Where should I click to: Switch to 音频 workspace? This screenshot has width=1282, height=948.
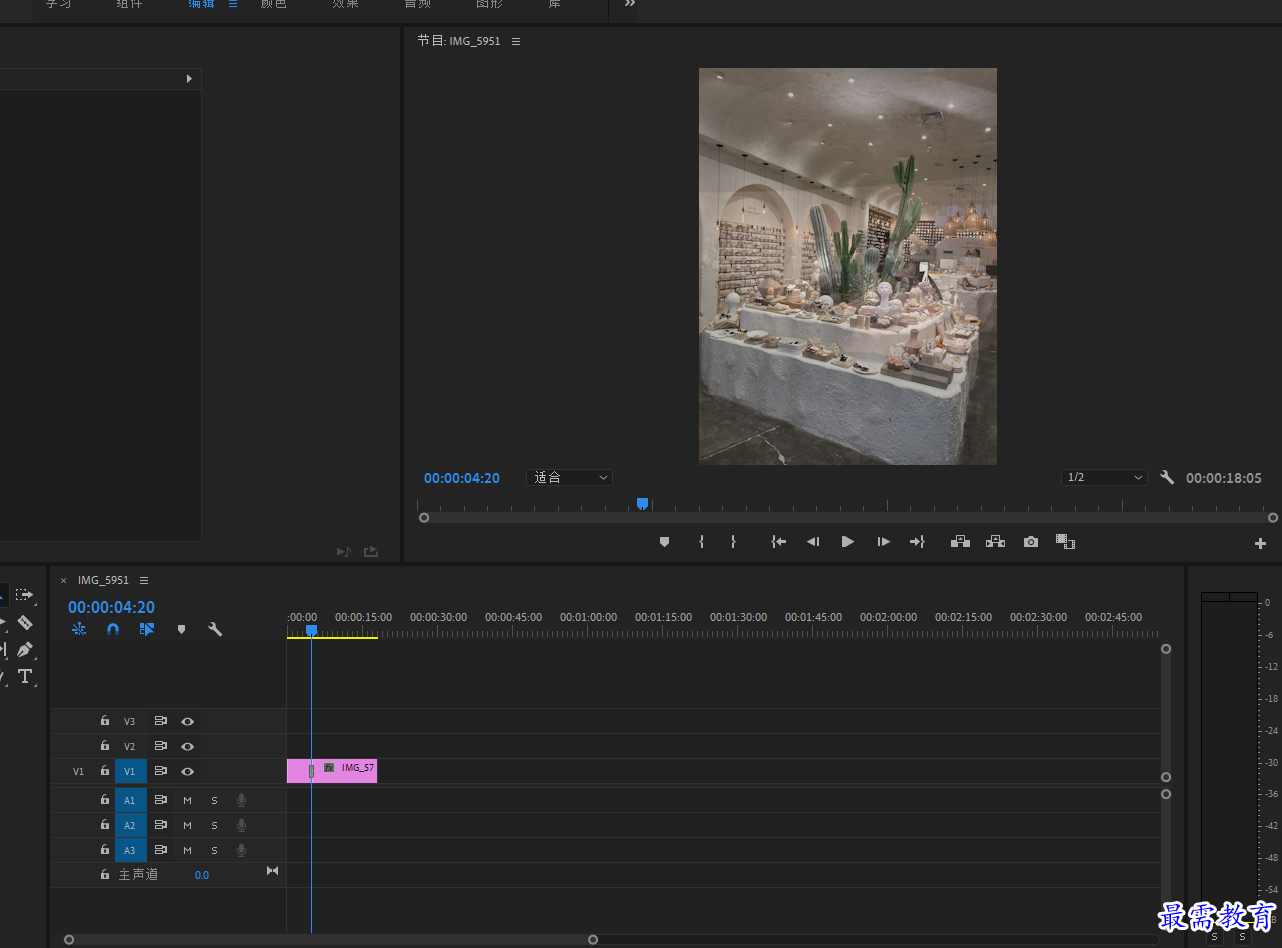click(418, 4)
